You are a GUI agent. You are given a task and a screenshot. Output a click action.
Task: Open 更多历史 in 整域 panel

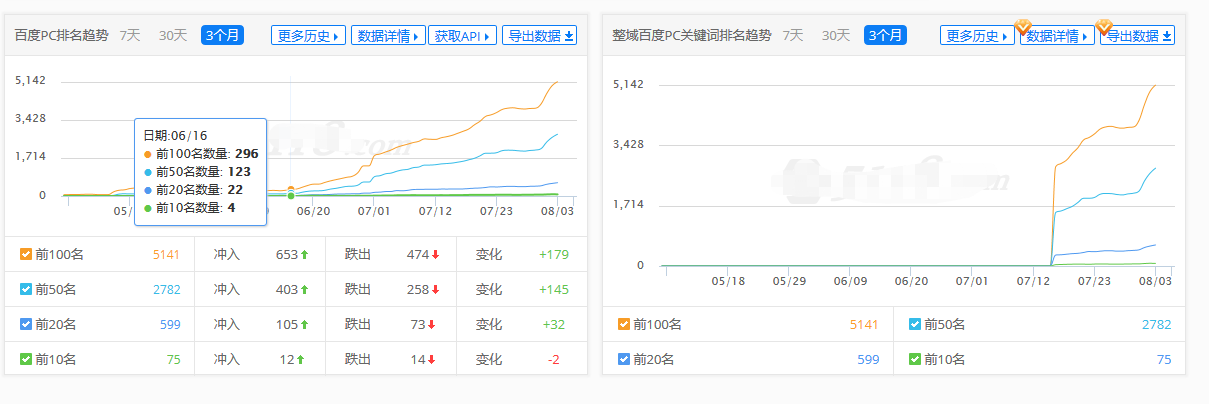977,35
